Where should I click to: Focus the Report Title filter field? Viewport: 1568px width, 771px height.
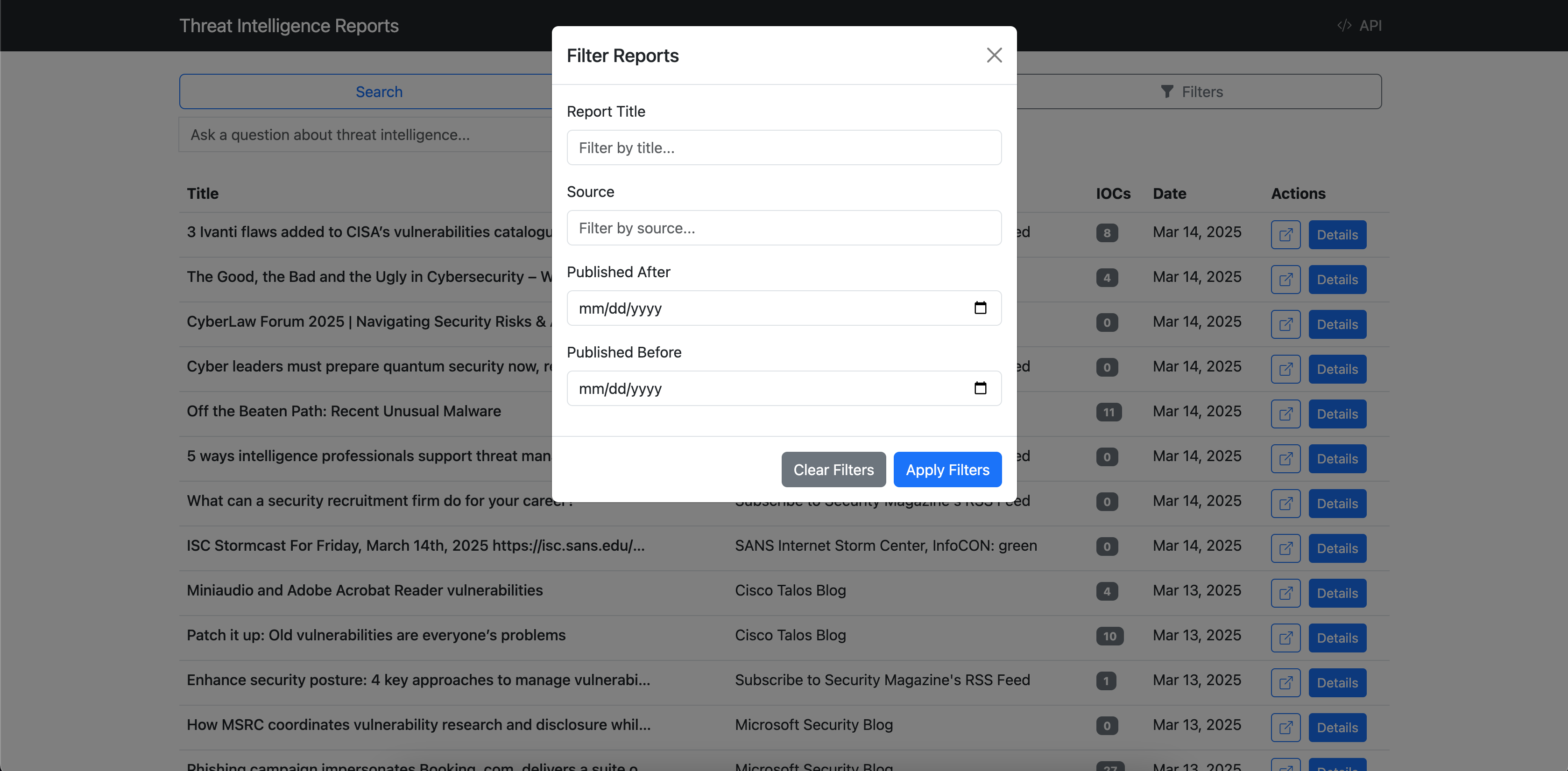click(784, 148)
